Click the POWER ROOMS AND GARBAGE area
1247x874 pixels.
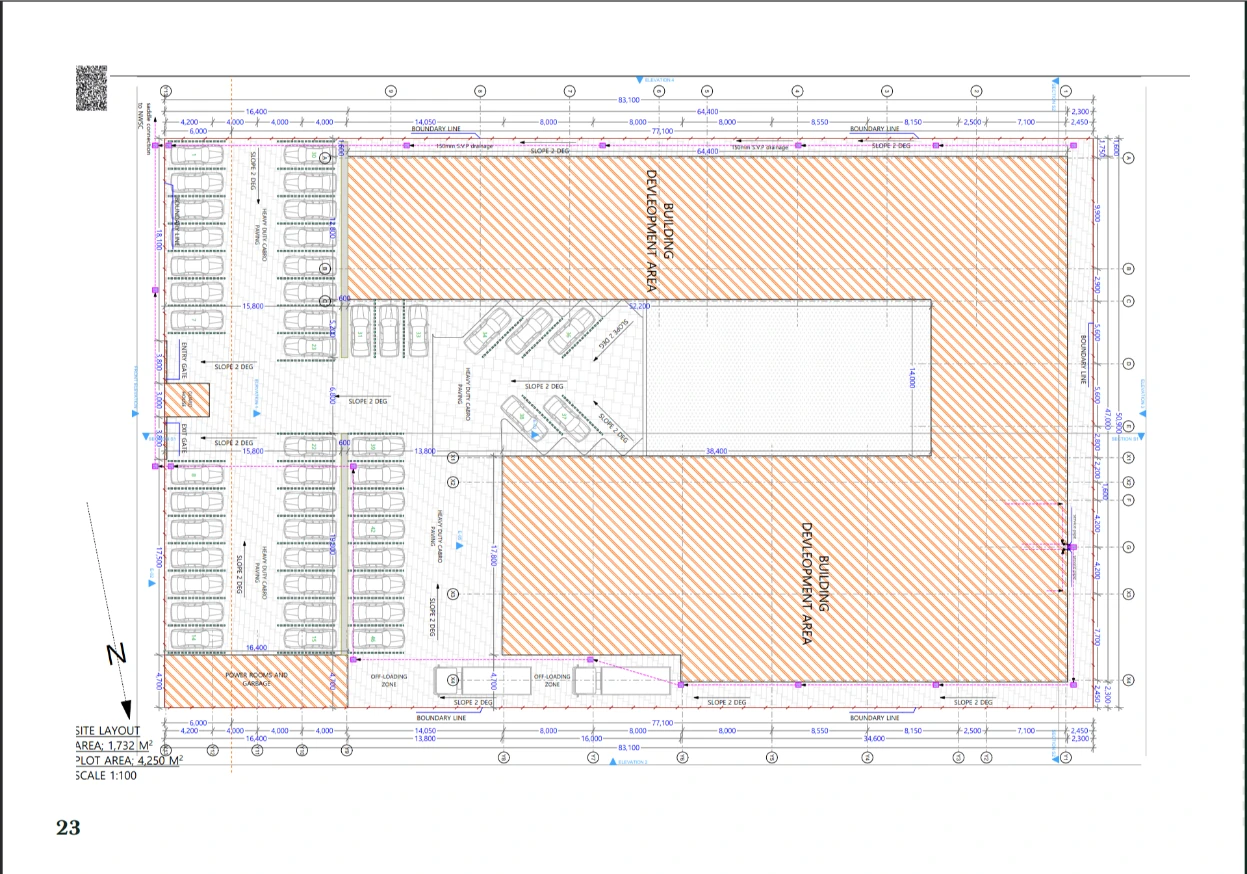255,680
